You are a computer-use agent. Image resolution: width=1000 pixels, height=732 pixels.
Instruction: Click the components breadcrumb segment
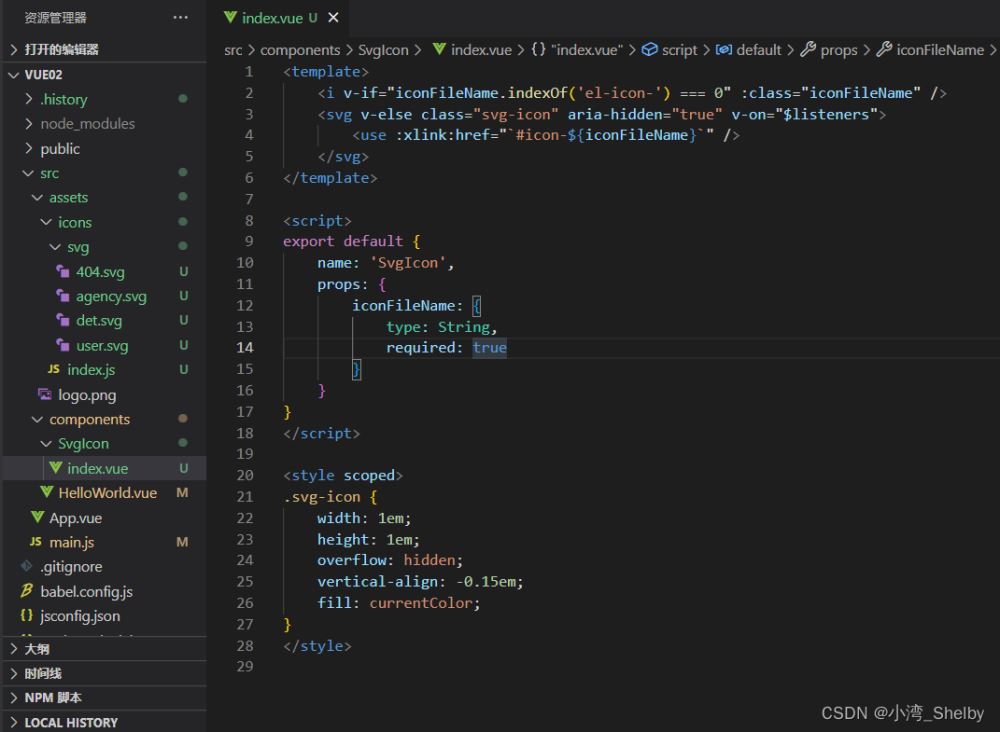pyautogui.click(x=300, y=50)
